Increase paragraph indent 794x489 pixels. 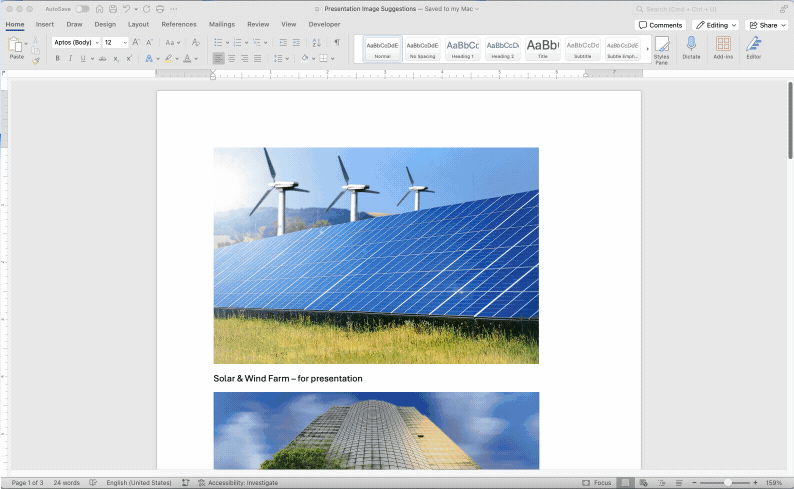296,43
